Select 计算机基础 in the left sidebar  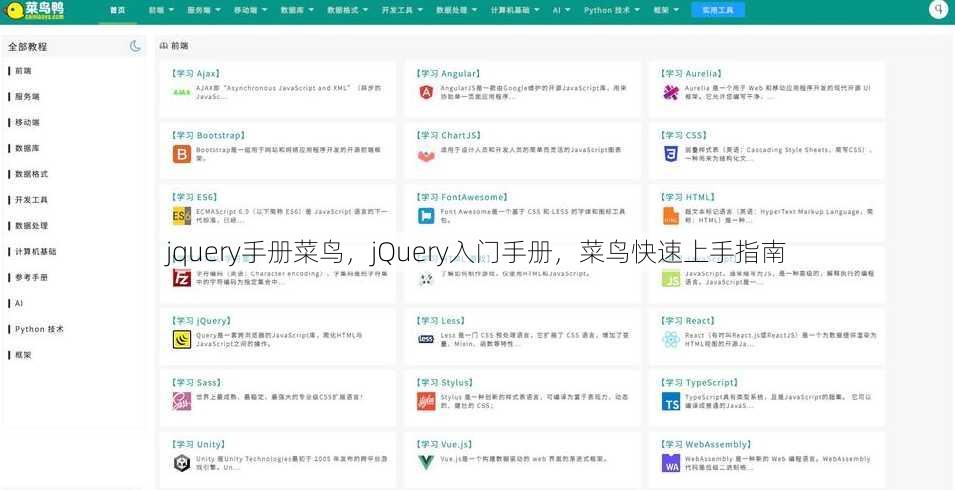point(35,251)
